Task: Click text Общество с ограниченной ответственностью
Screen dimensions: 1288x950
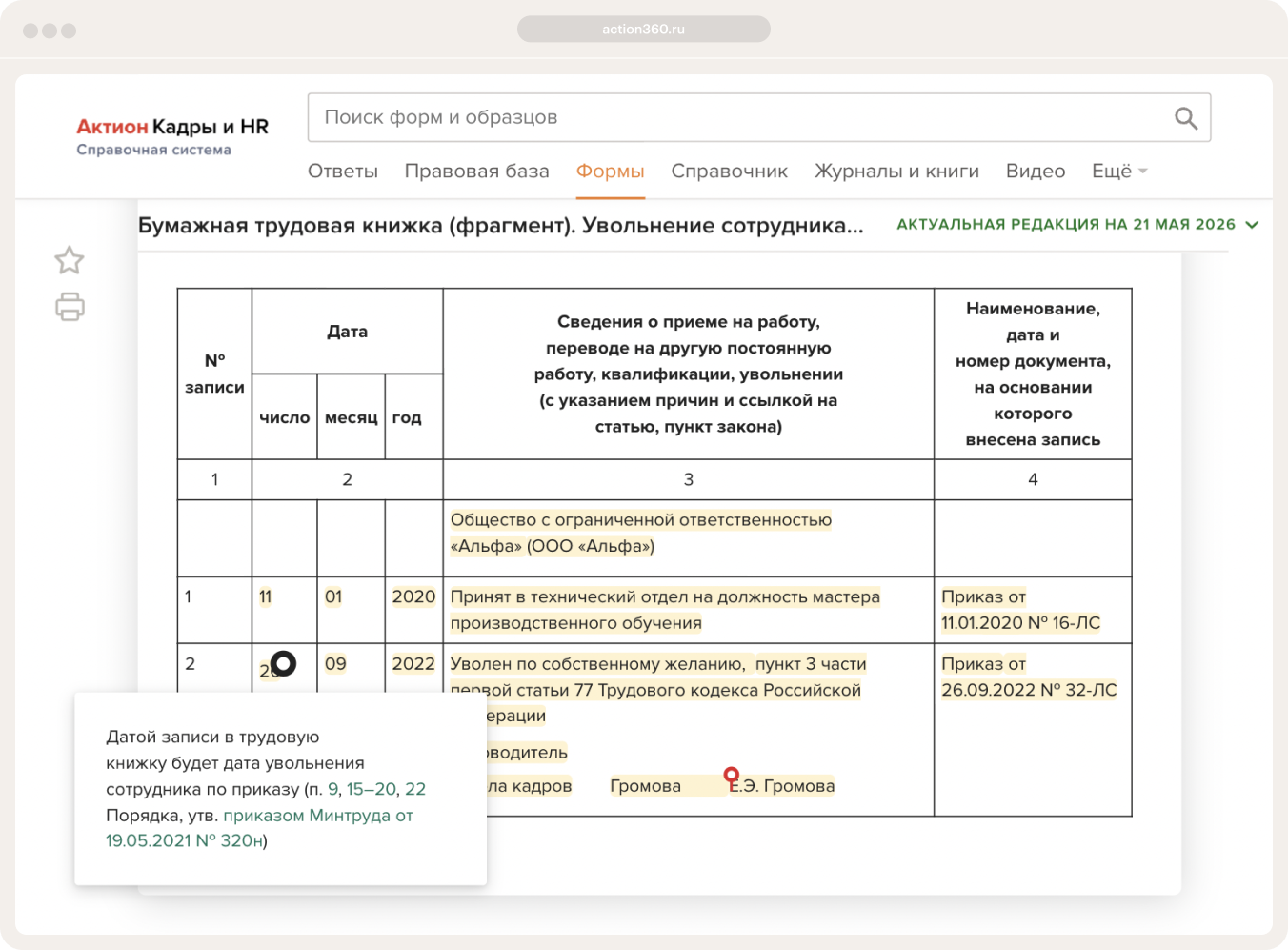Action: [x=641, y=520]
